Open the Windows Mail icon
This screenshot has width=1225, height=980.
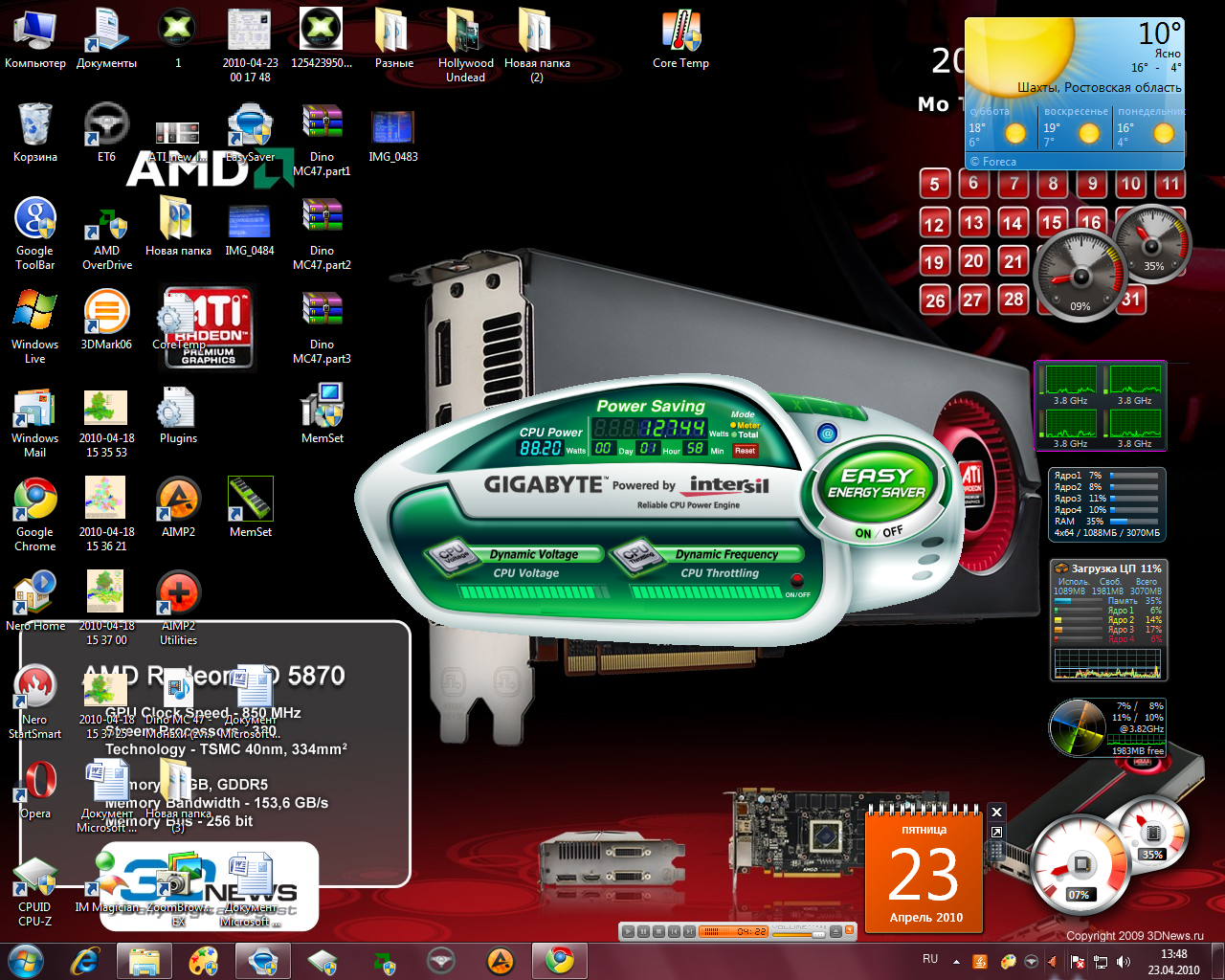point(35,420)
